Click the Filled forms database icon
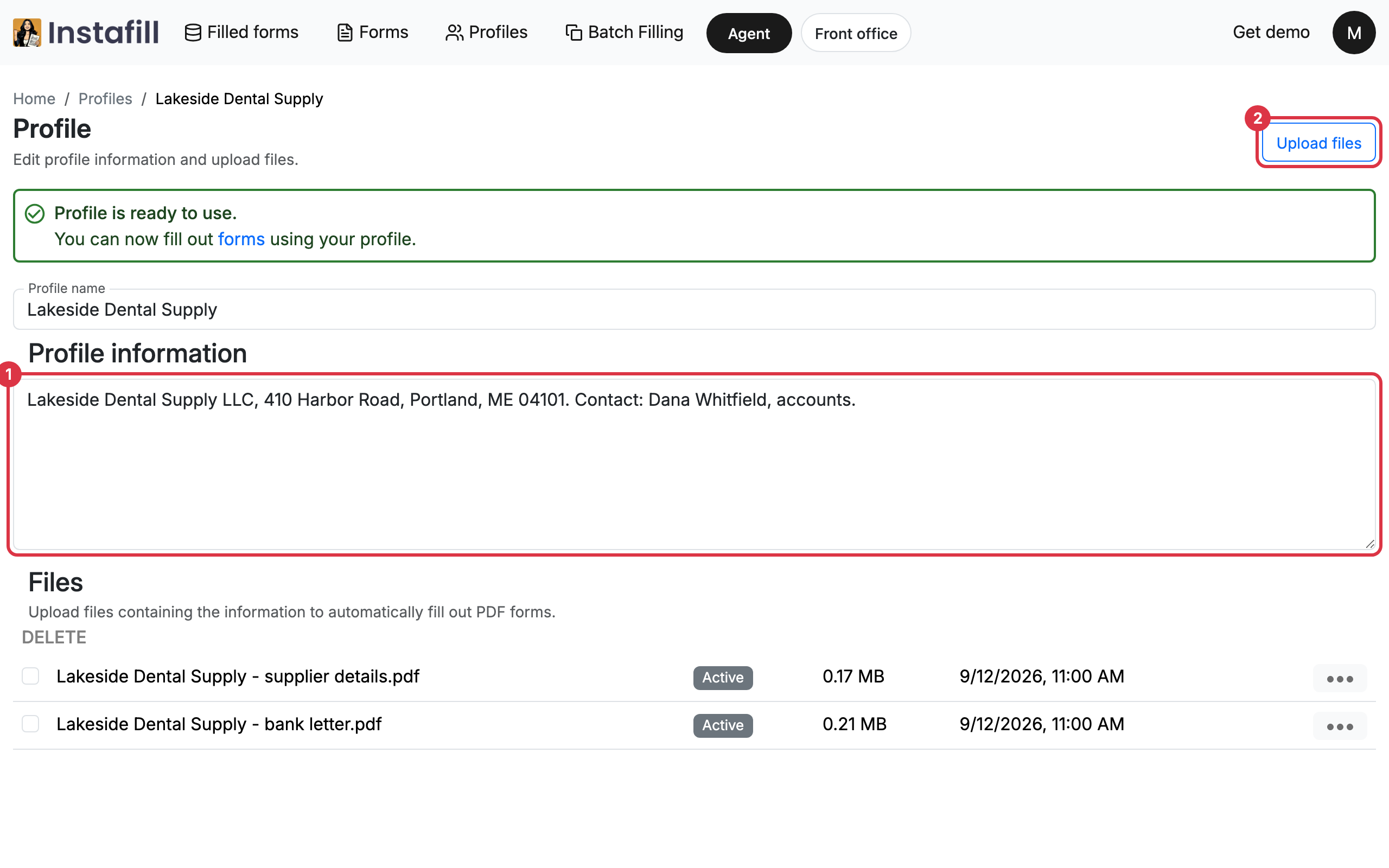Image resolution: width=1389 pixels, height=868 pixels. pyautogui.click(x=193, y=33)
